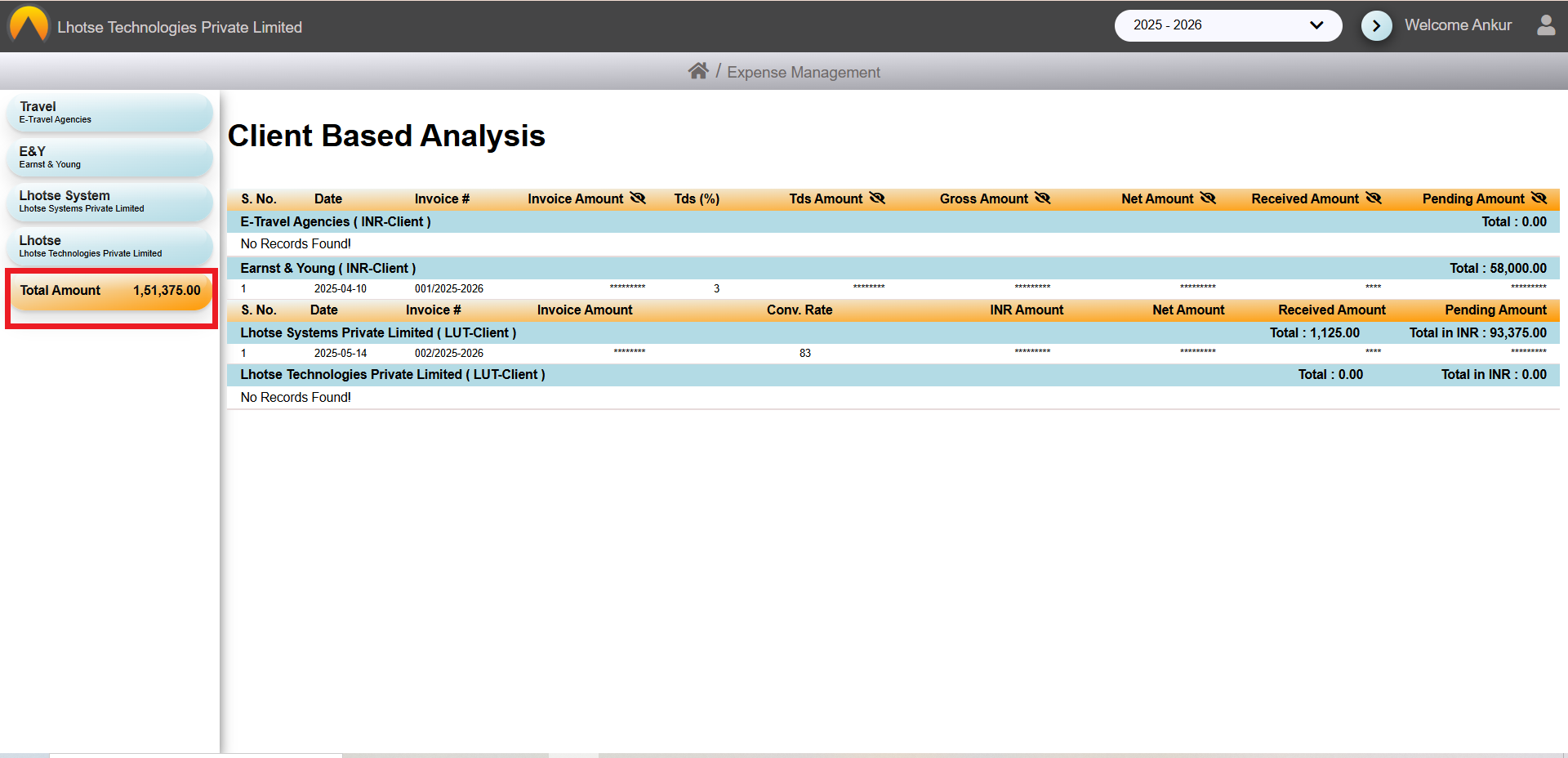This screenshot has width=1568, height=758.
Task: Click the round arrow button beside year
Action: 1376,25
